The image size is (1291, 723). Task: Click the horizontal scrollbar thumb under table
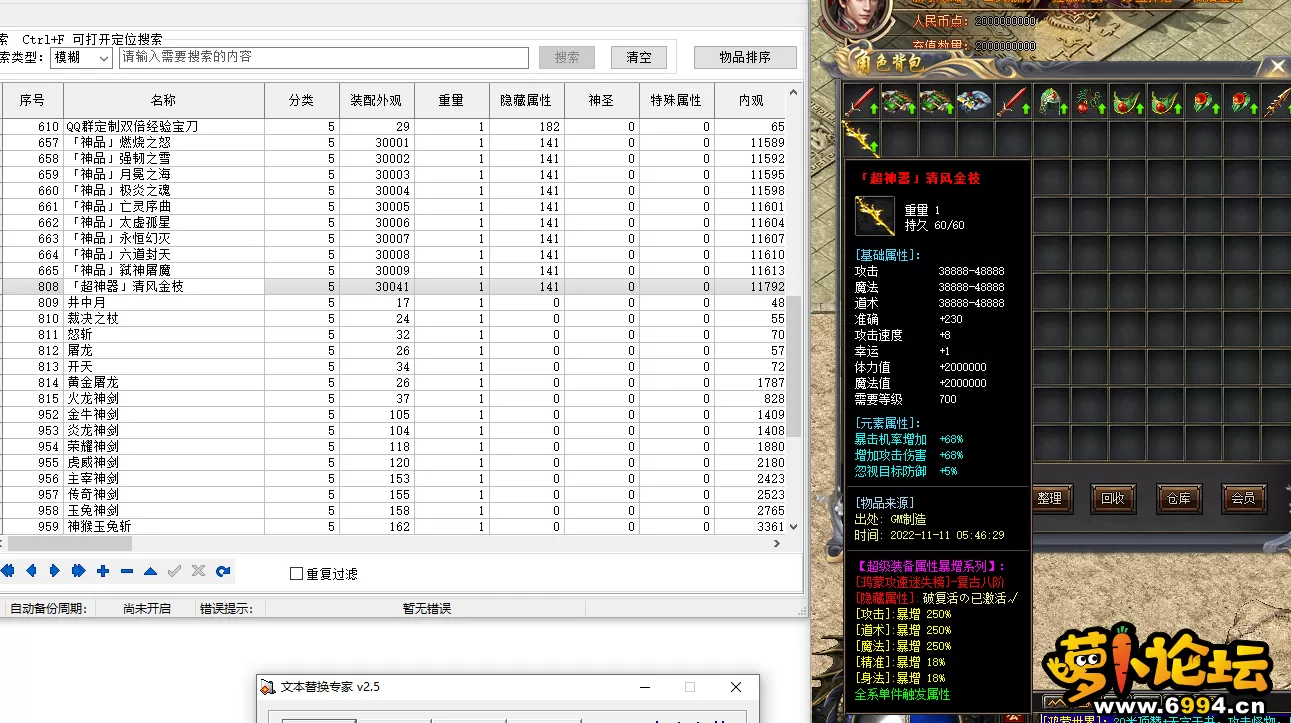[x=70, y=543]
